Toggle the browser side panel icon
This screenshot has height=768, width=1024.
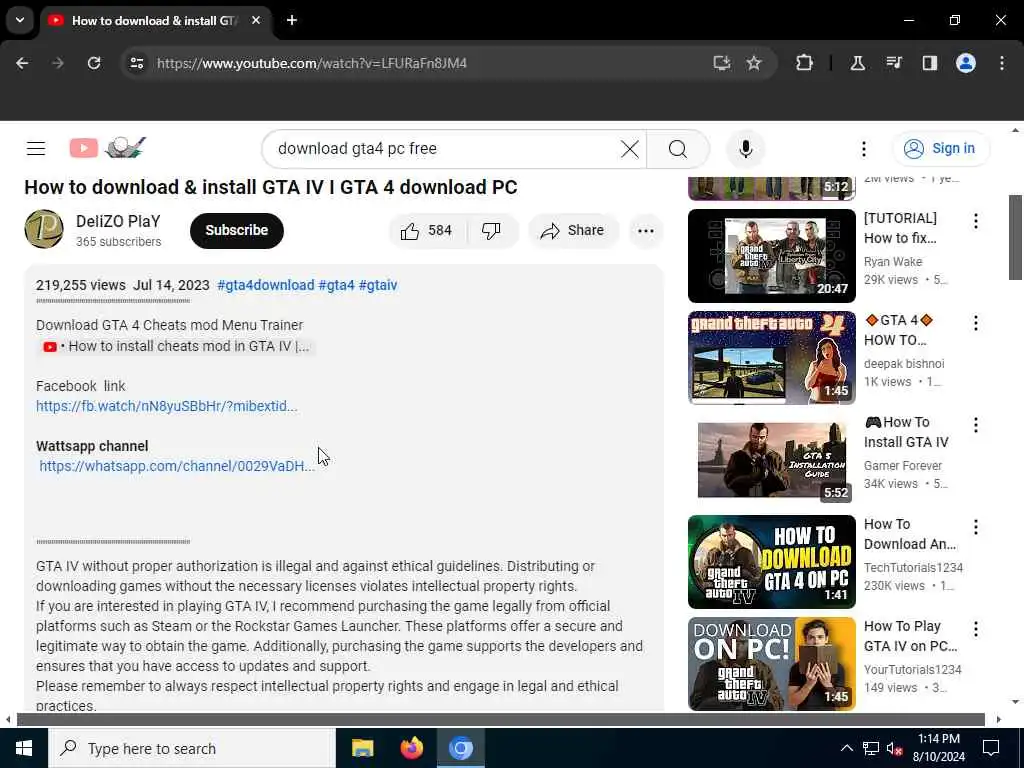[929, 63]
